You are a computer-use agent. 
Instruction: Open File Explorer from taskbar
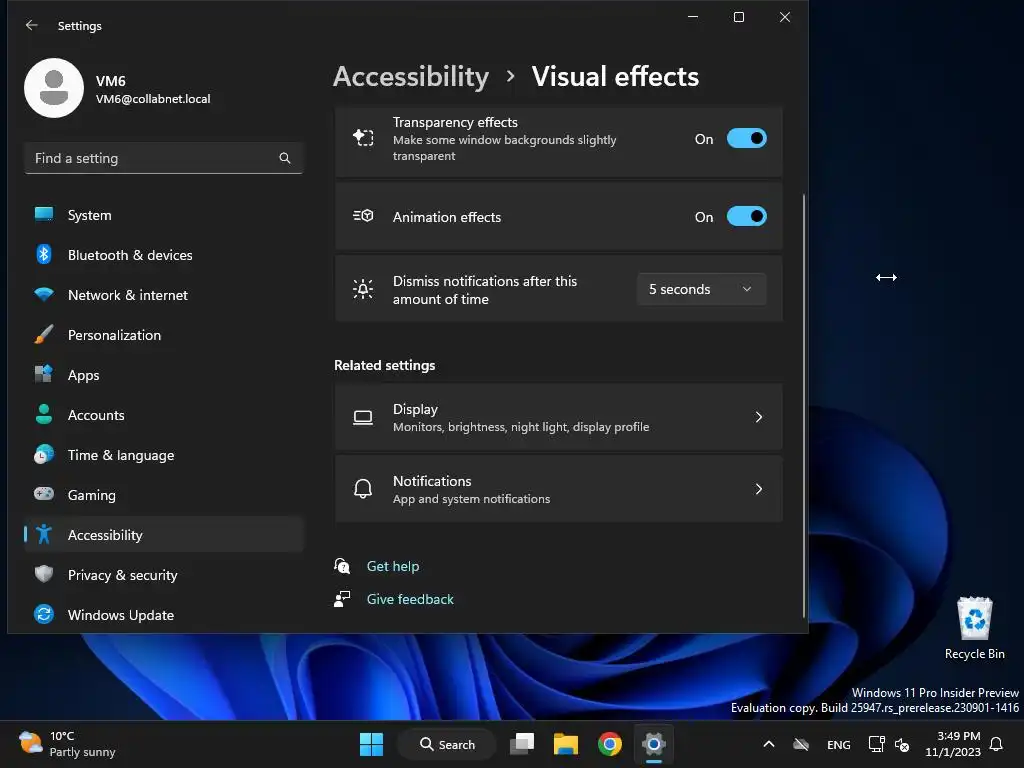pos(566,744)
